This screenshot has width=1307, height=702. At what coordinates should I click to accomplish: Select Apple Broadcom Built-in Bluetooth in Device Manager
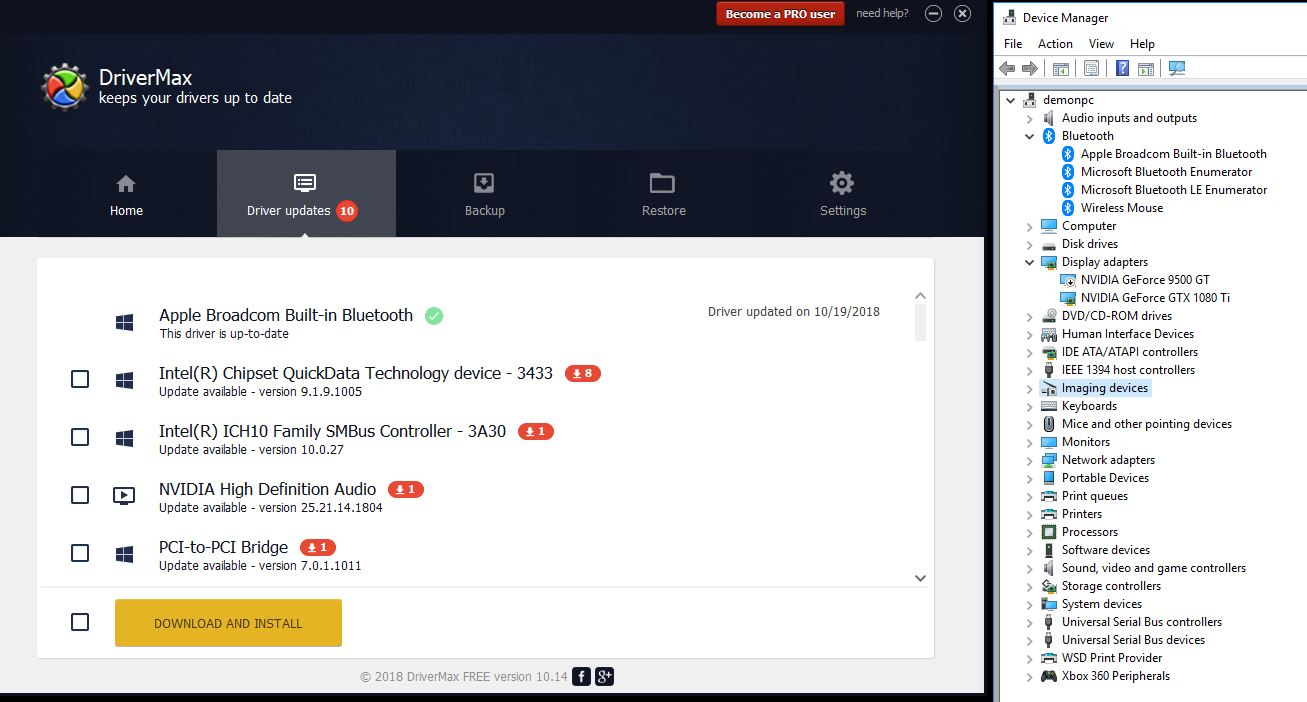[x=1173, y=154]
